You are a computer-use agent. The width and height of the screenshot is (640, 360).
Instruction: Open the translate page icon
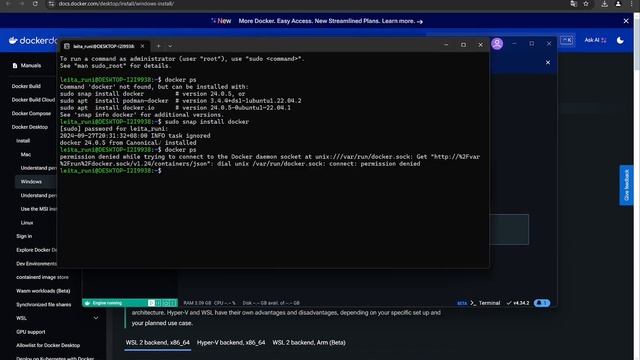coord(573,4)
